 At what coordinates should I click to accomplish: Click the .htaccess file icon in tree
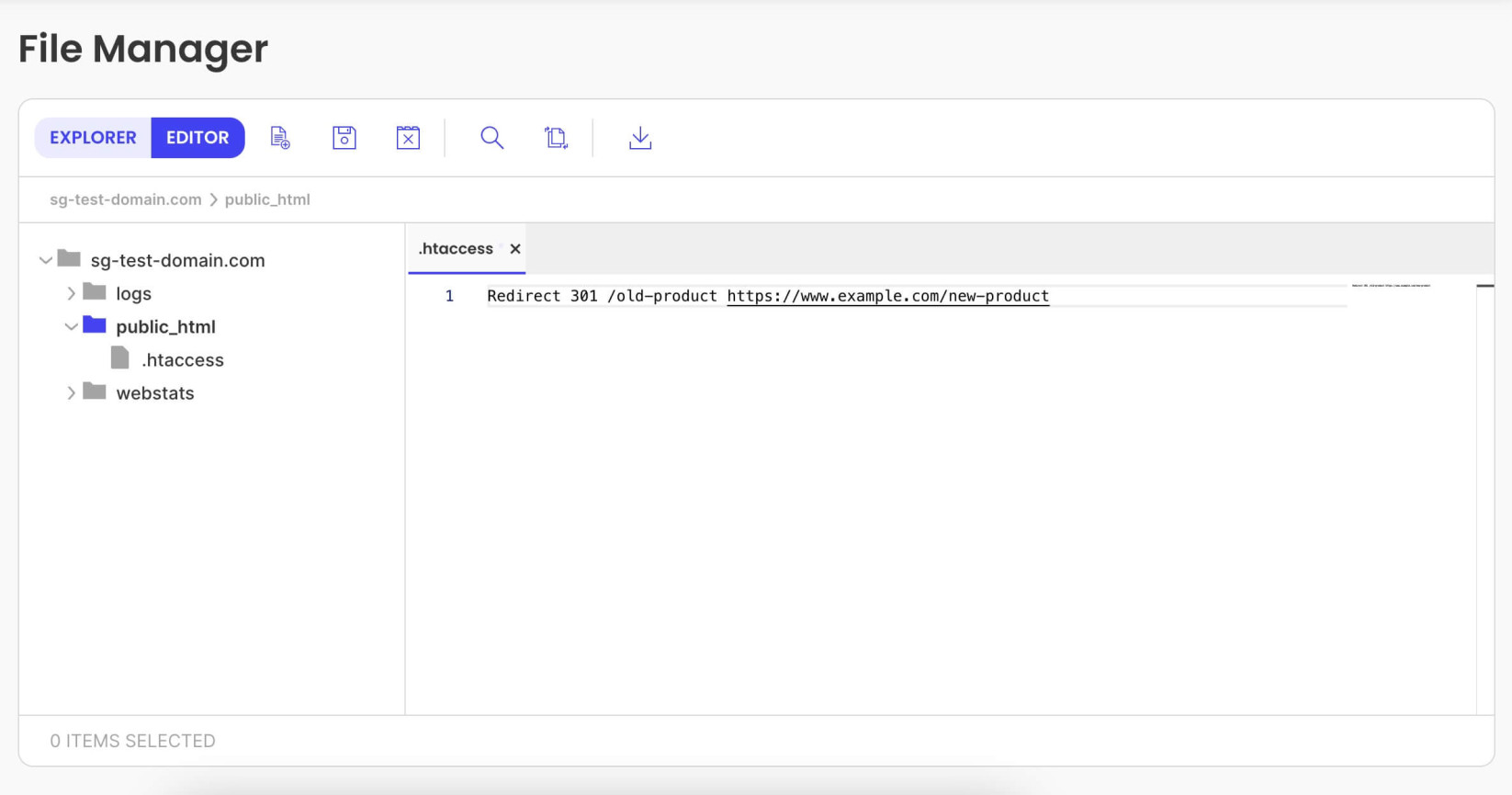[x=120, y=358]
